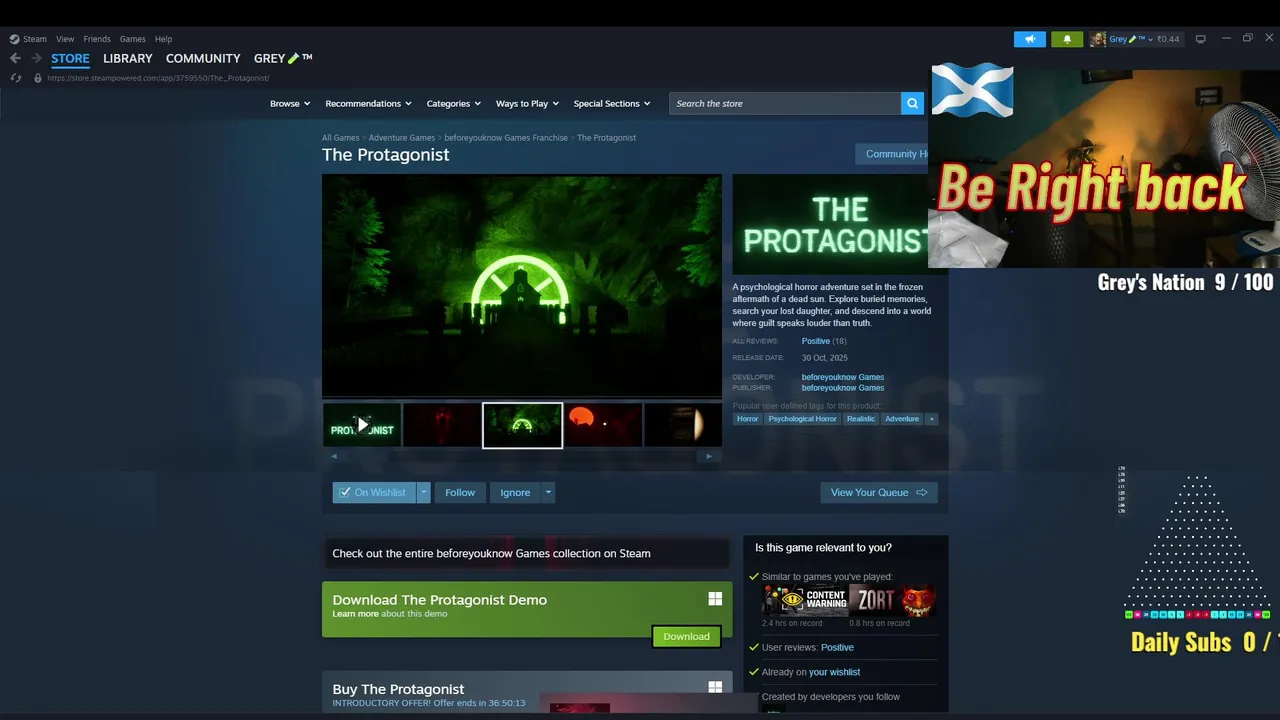Expand the Ways to Play dropdown
1280x720 pixels.
pyautogui.click(x=528, y=103)
